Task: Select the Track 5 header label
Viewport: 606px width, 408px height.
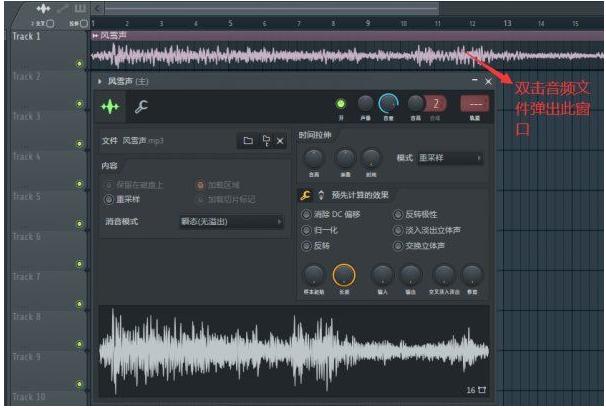Action: pos(26,197)
